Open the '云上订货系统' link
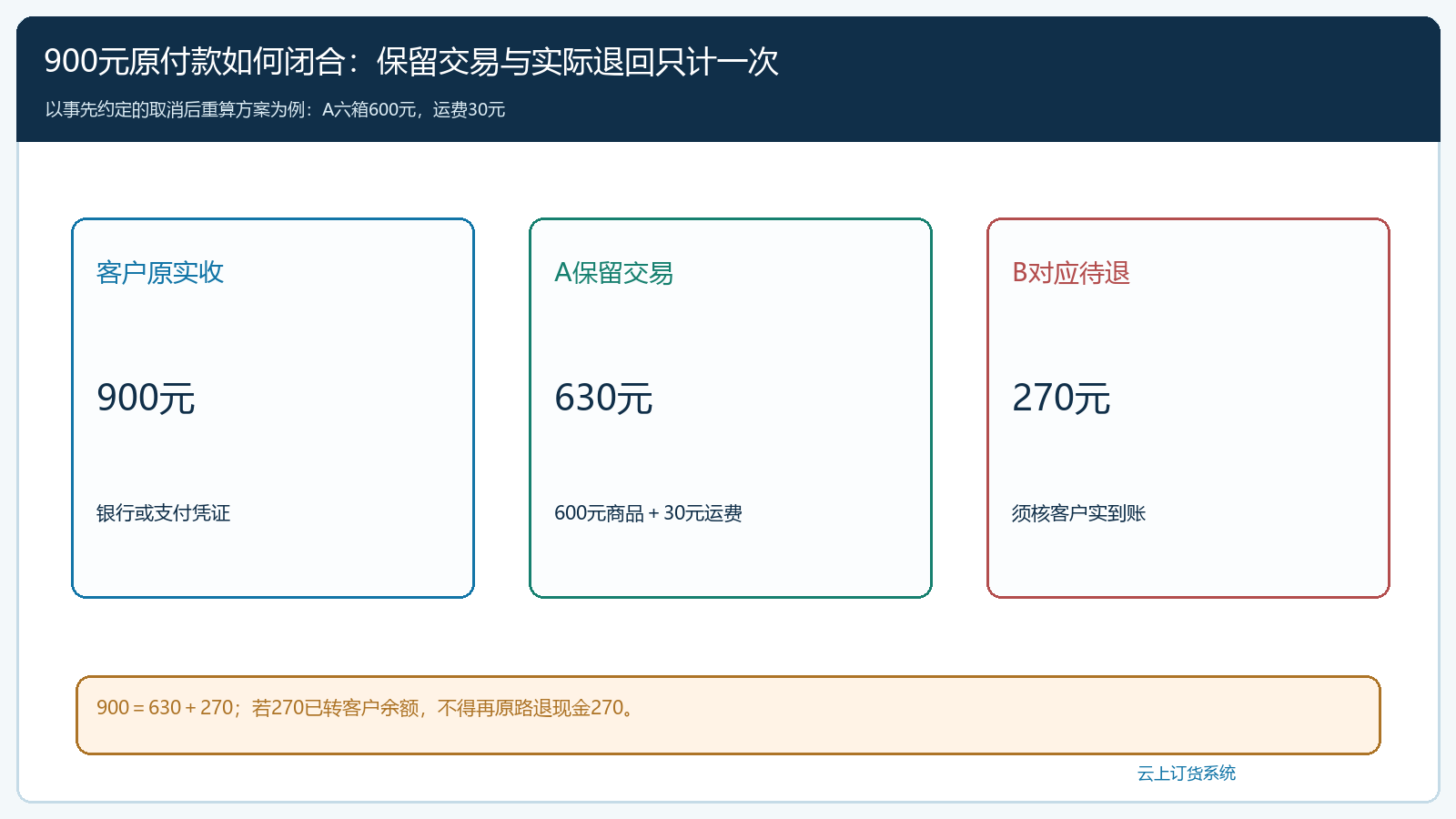This screenshot has width=1456, height=819. pyautogui.click(x=1187, y=773)
